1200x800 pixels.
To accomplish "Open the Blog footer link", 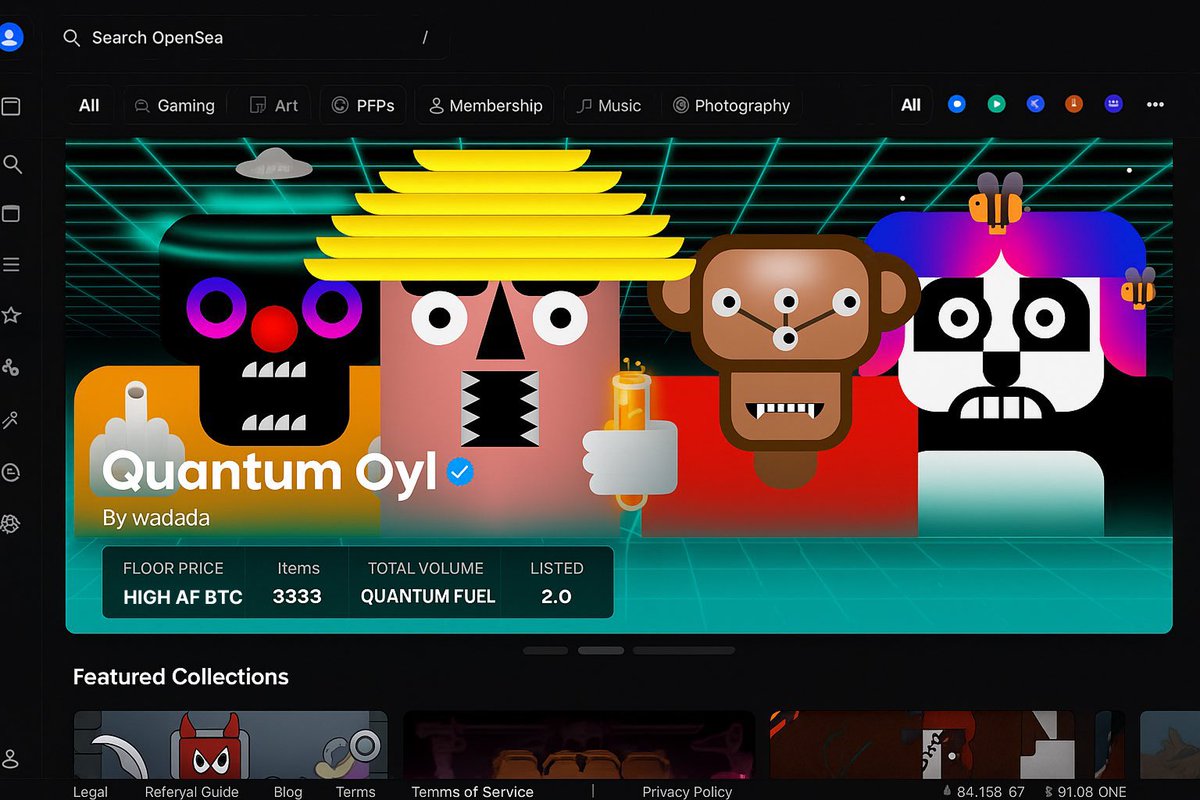I will 288,791.
